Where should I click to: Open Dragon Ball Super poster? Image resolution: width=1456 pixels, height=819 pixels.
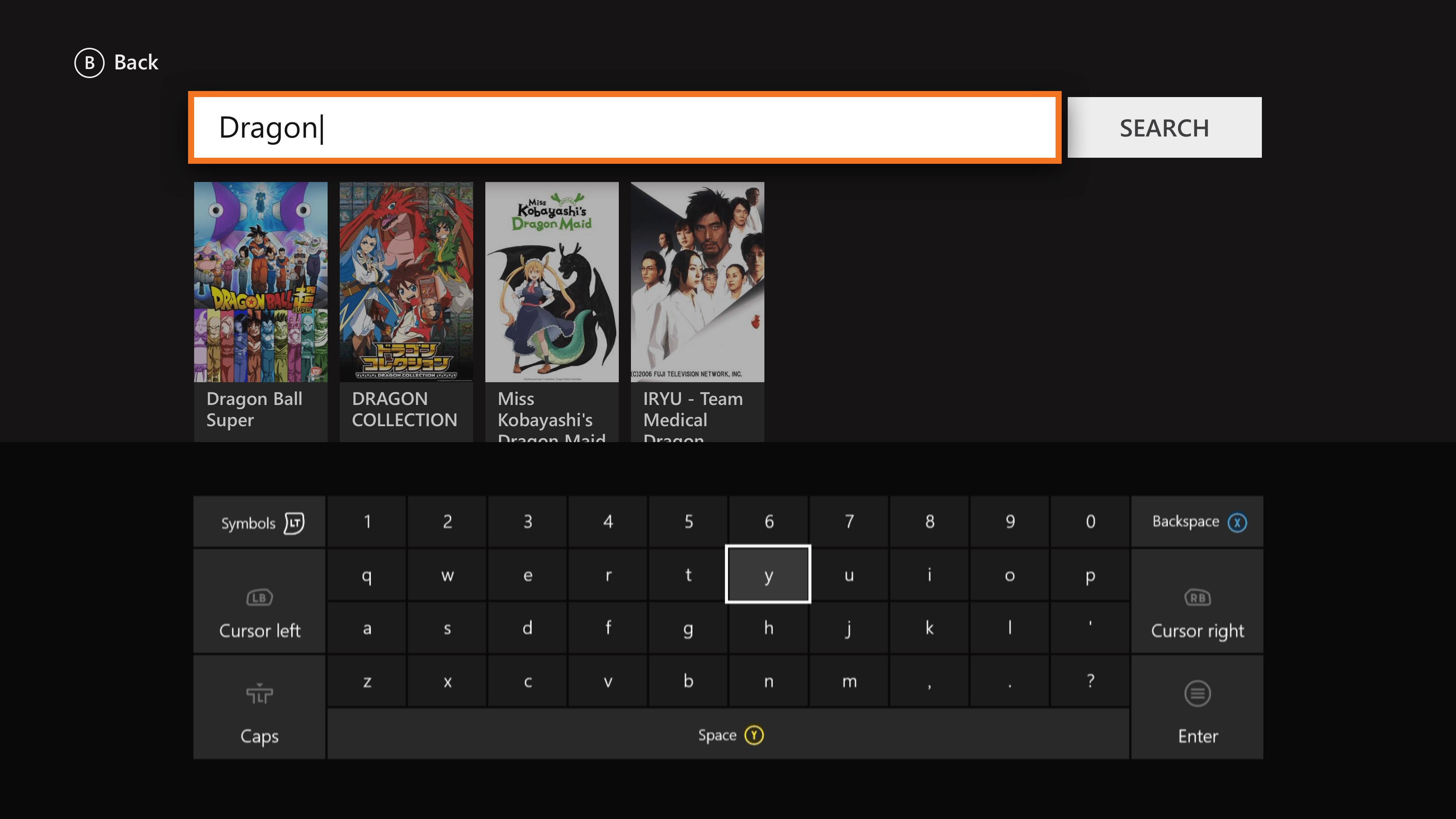pyautogui.click(x=260, y=282)
